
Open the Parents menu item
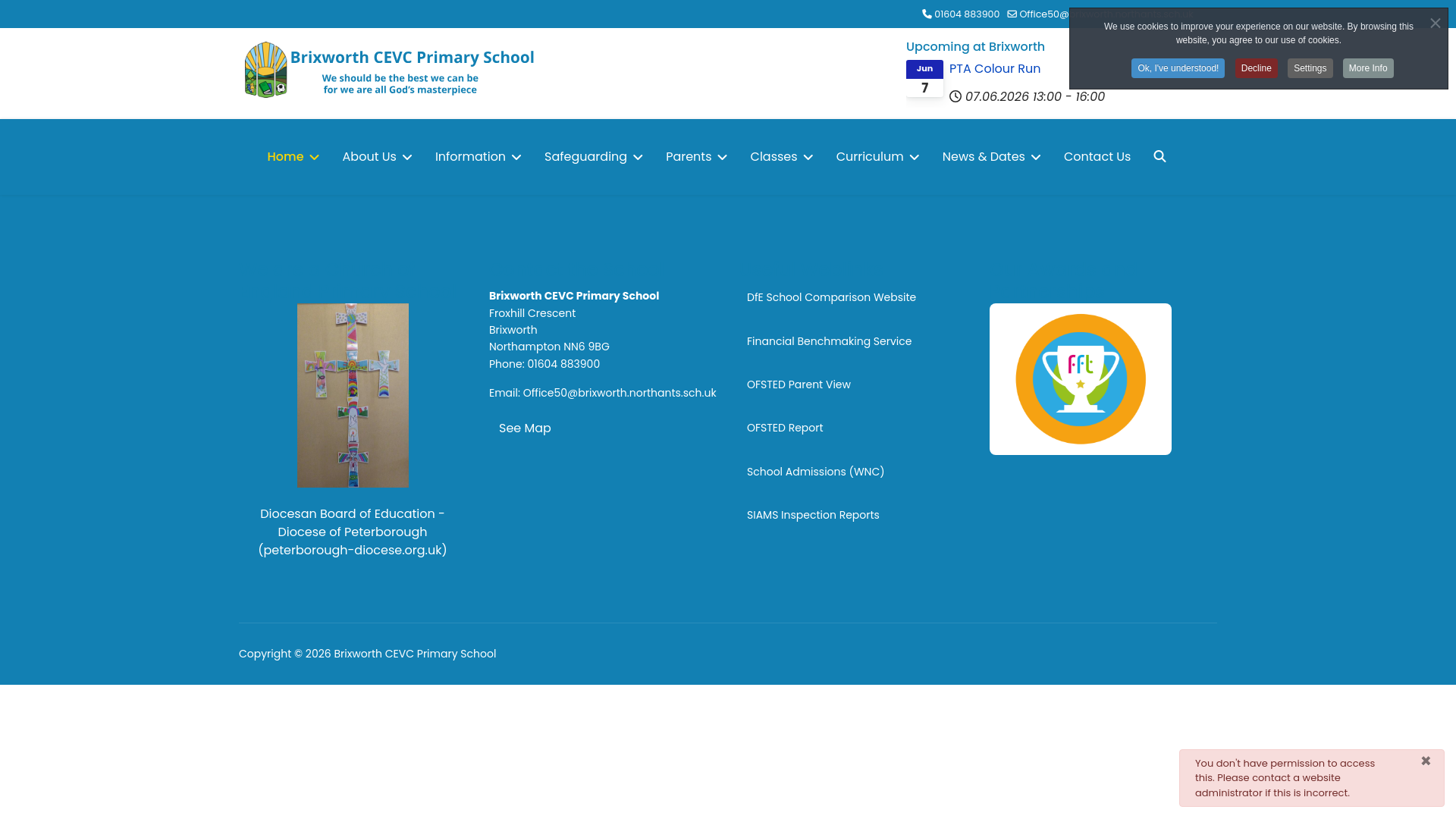tap(689, 156)
